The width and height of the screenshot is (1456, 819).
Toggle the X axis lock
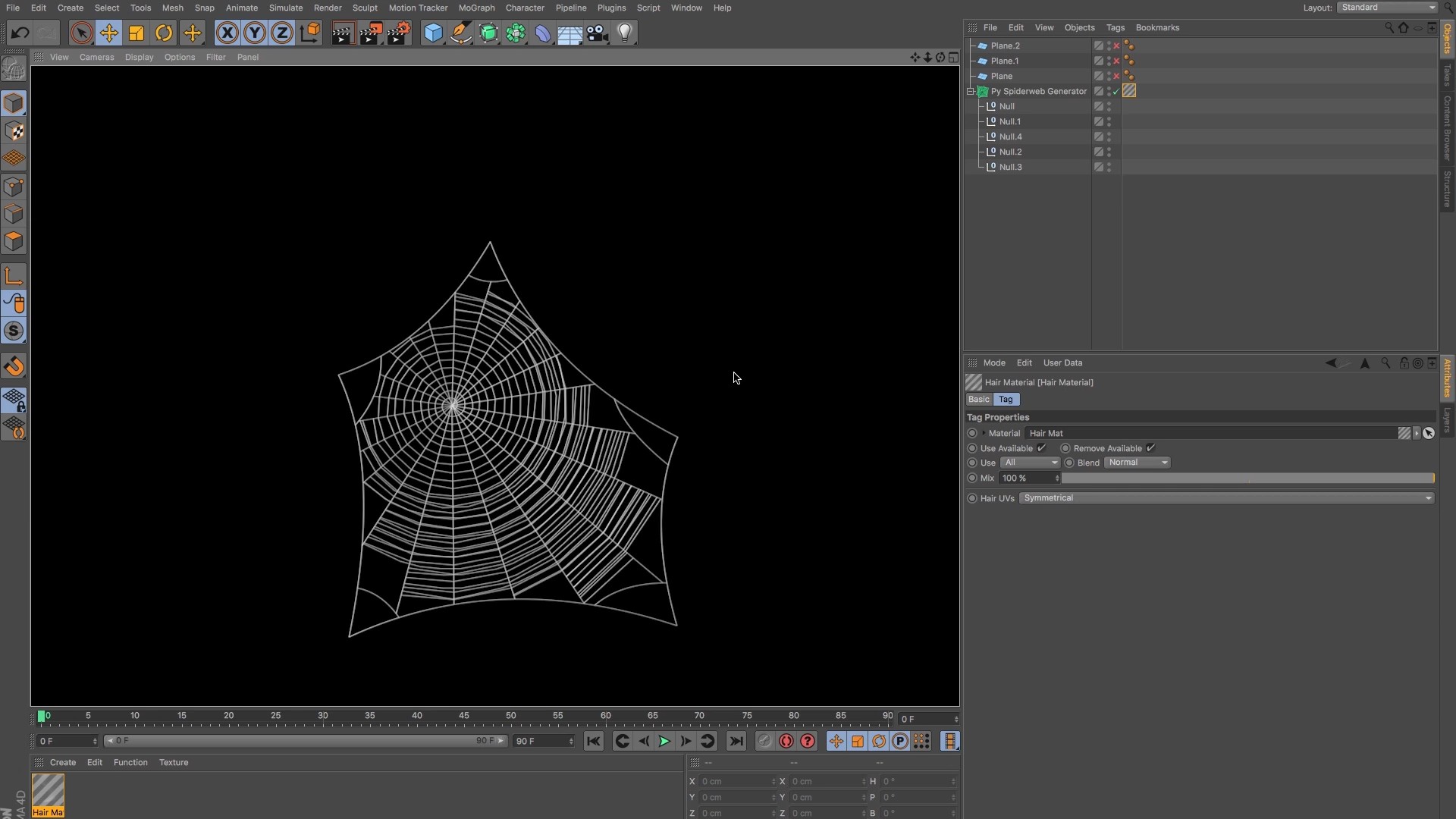(x=227, y=33)
